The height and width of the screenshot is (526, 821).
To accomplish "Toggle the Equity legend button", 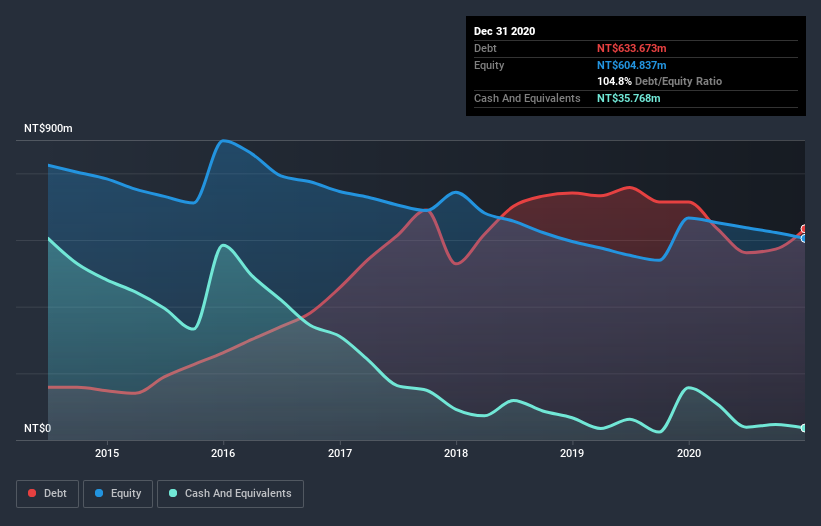I will pyautogui.click(x=118, y=494).
